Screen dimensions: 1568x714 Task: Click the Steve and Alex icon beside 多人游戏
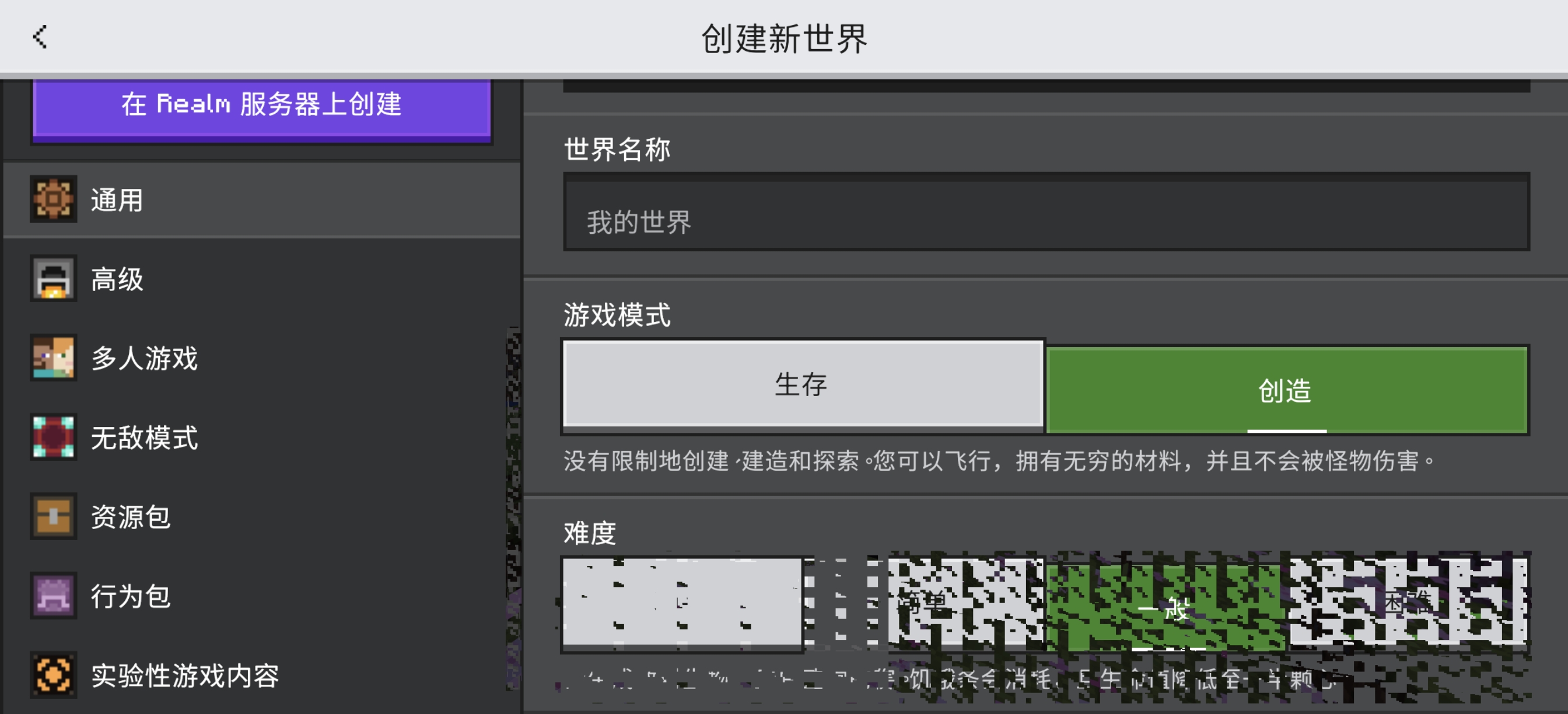click(x=54, y=358)
